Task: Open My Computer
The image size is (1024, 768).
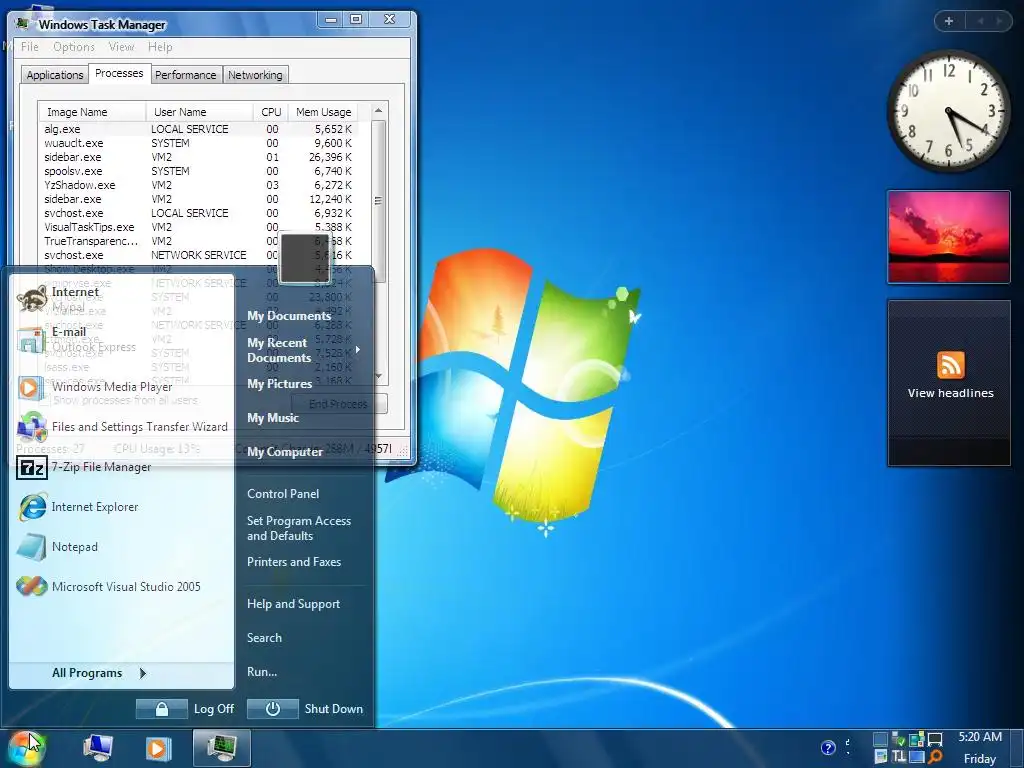Action: click(x=285, y=452)
